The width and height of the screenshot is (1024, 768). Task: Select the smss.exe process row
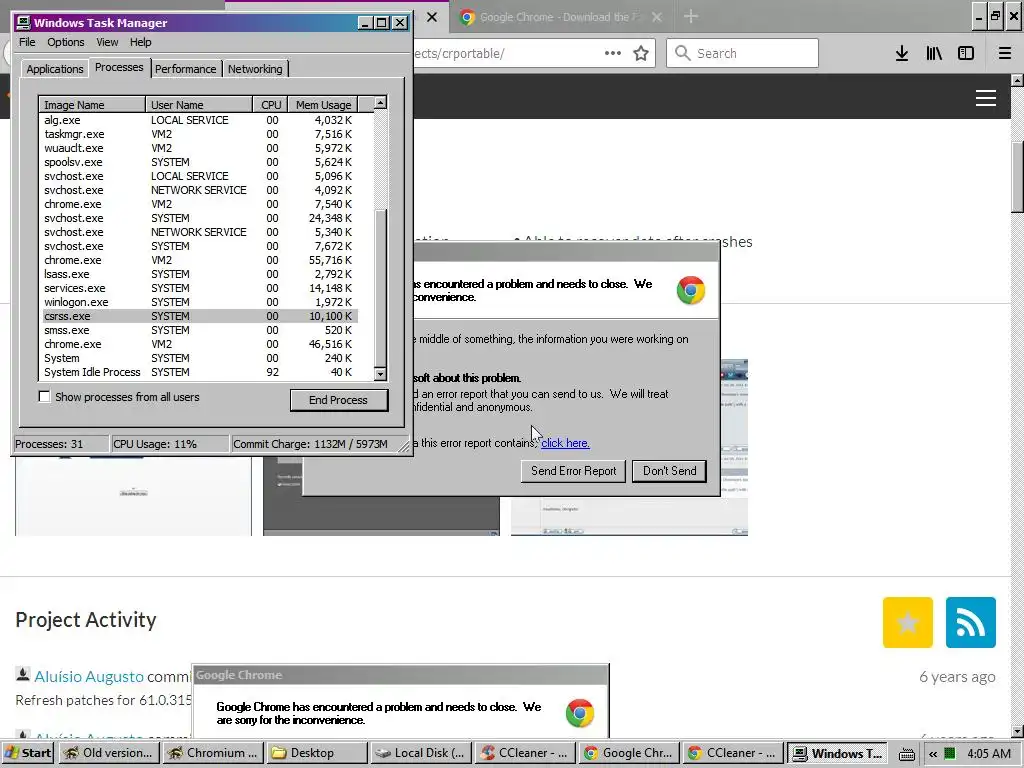pos(199,330)
